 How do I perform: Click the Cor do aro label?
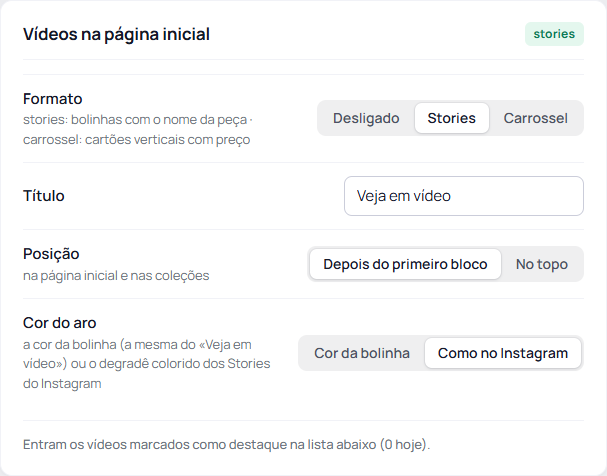(60, 323)
